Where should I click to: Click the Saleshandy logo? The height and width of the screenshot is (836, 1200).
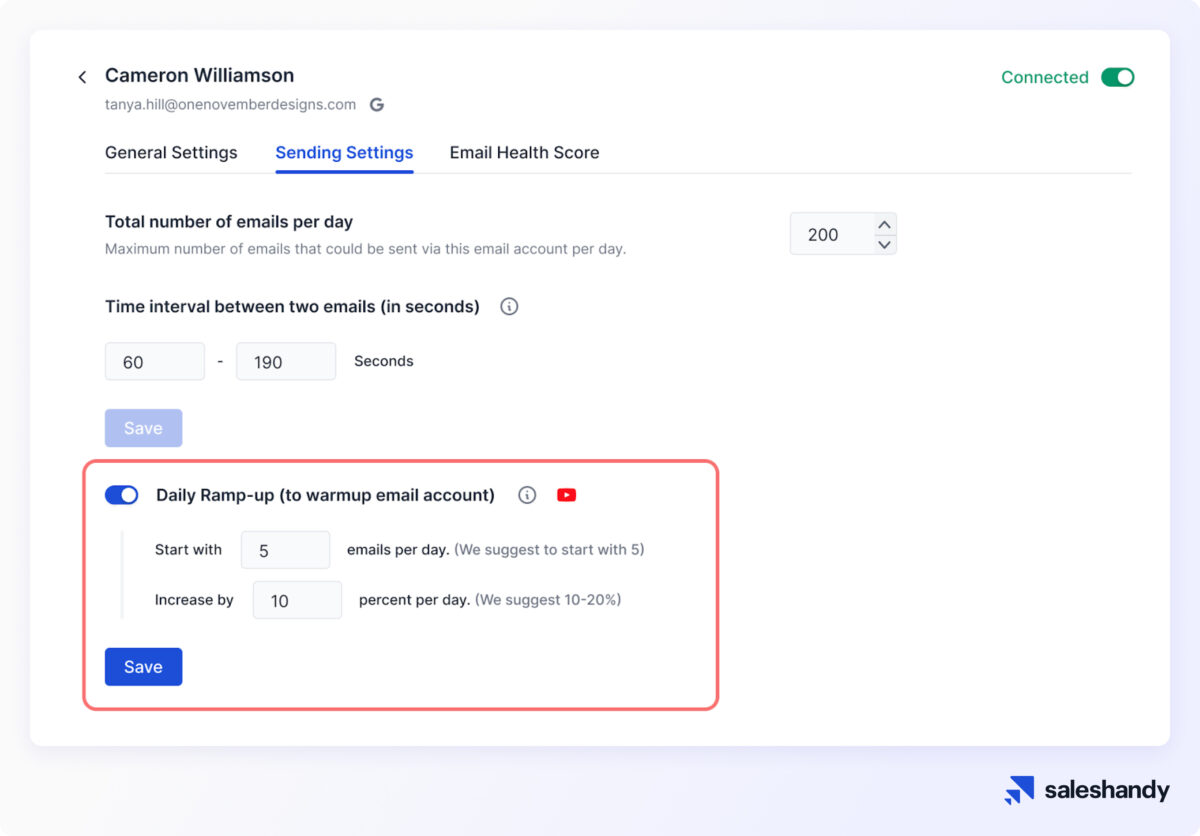[x=1087, y=790]
